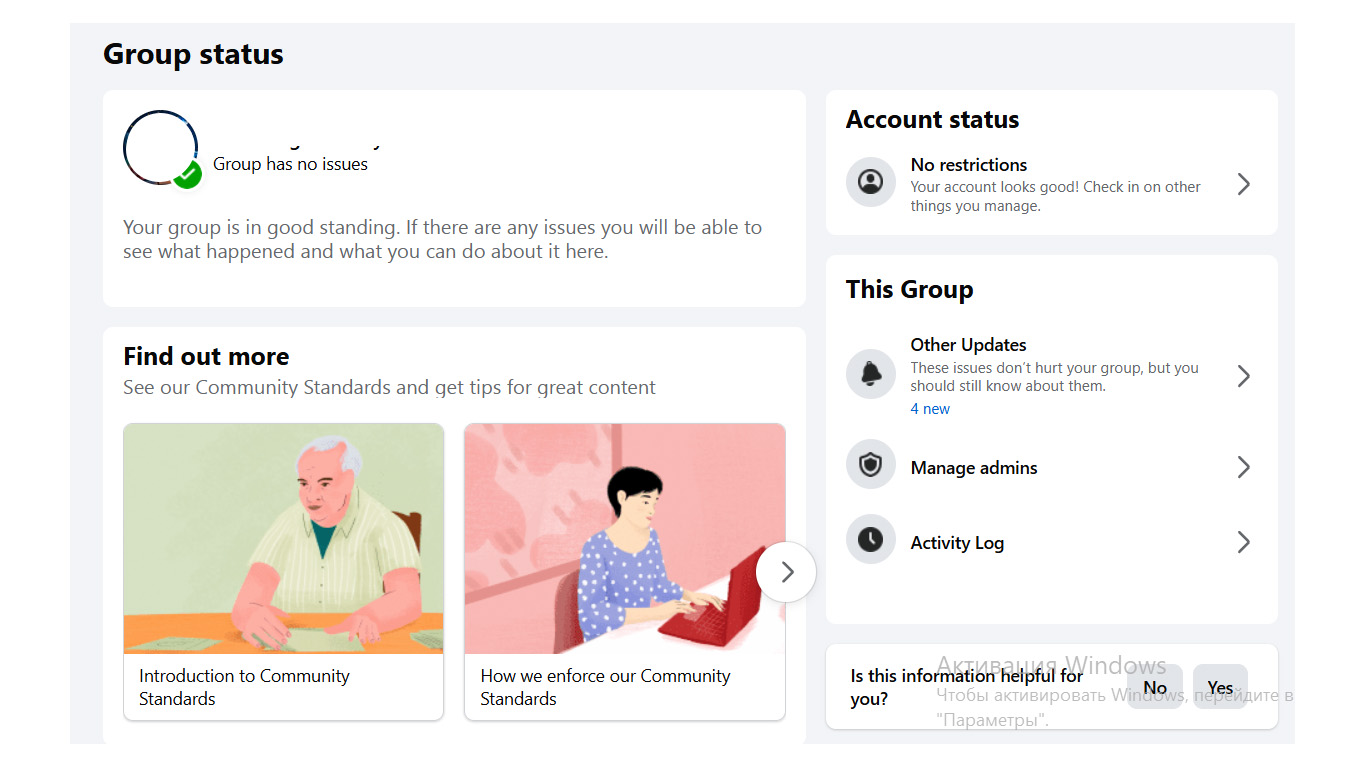
Task: Click the green checkmark status badge
Action: coord(187,173)
